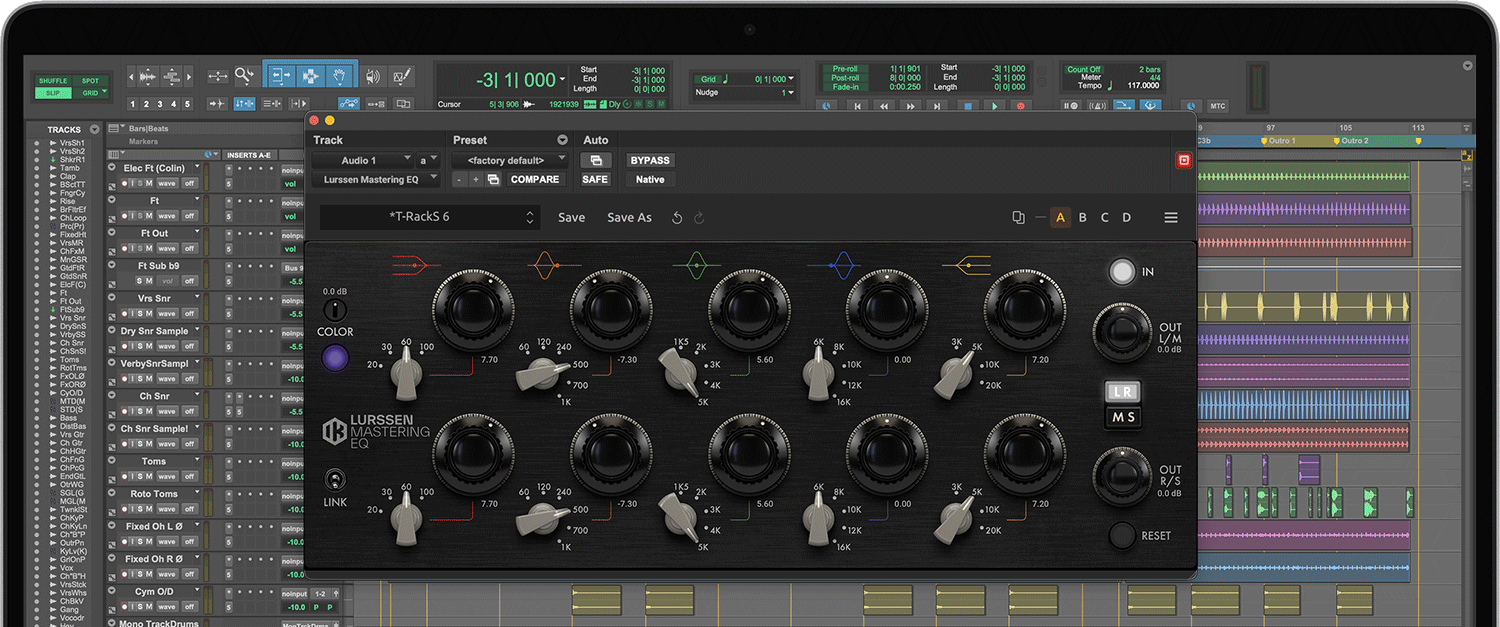Select the Grabber hand tool
Viewport: 1500px width, 627px height.
coord(340,77)
